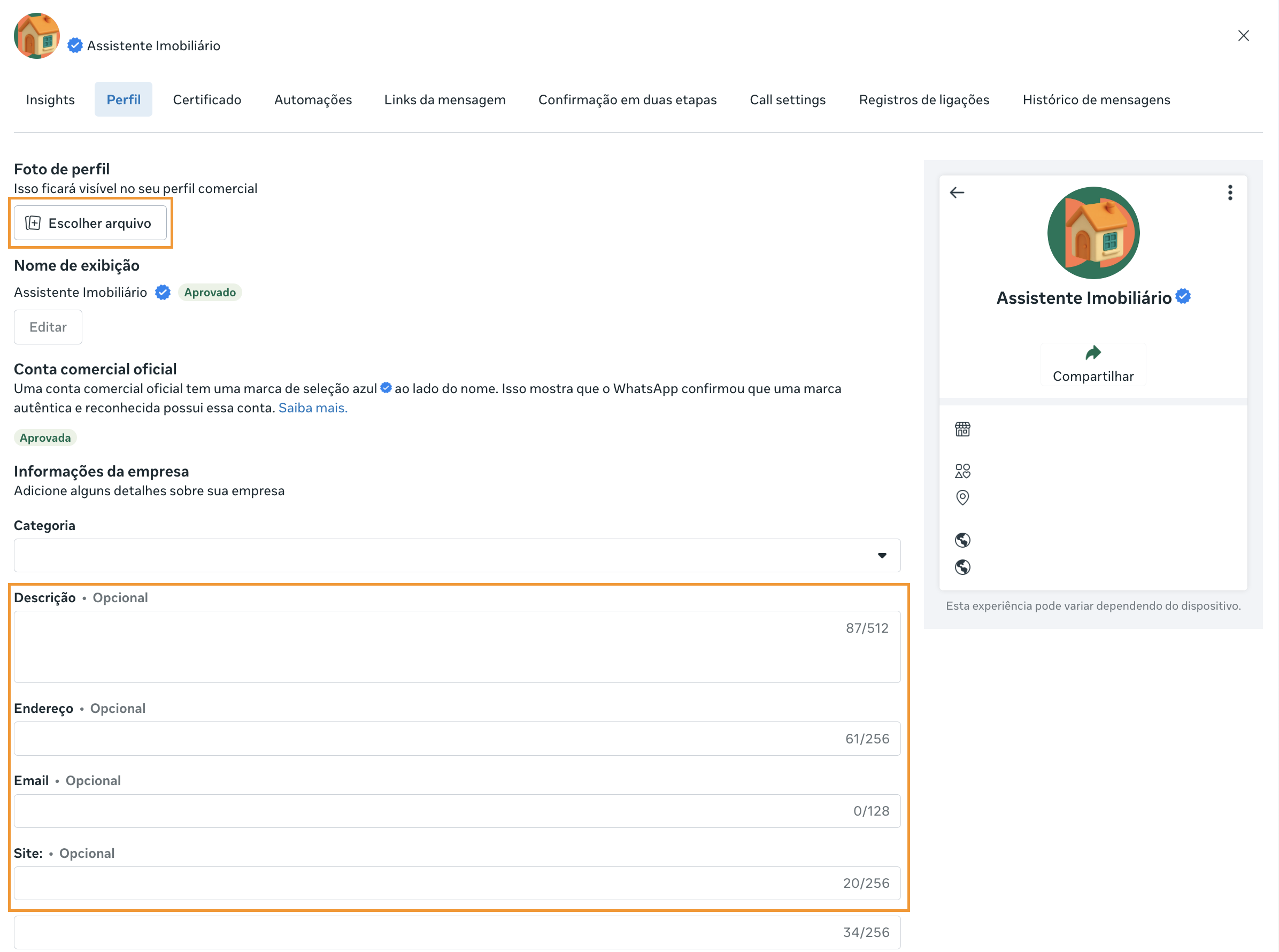
Task: Go to the Automações tab
Action: click(313, 99)
